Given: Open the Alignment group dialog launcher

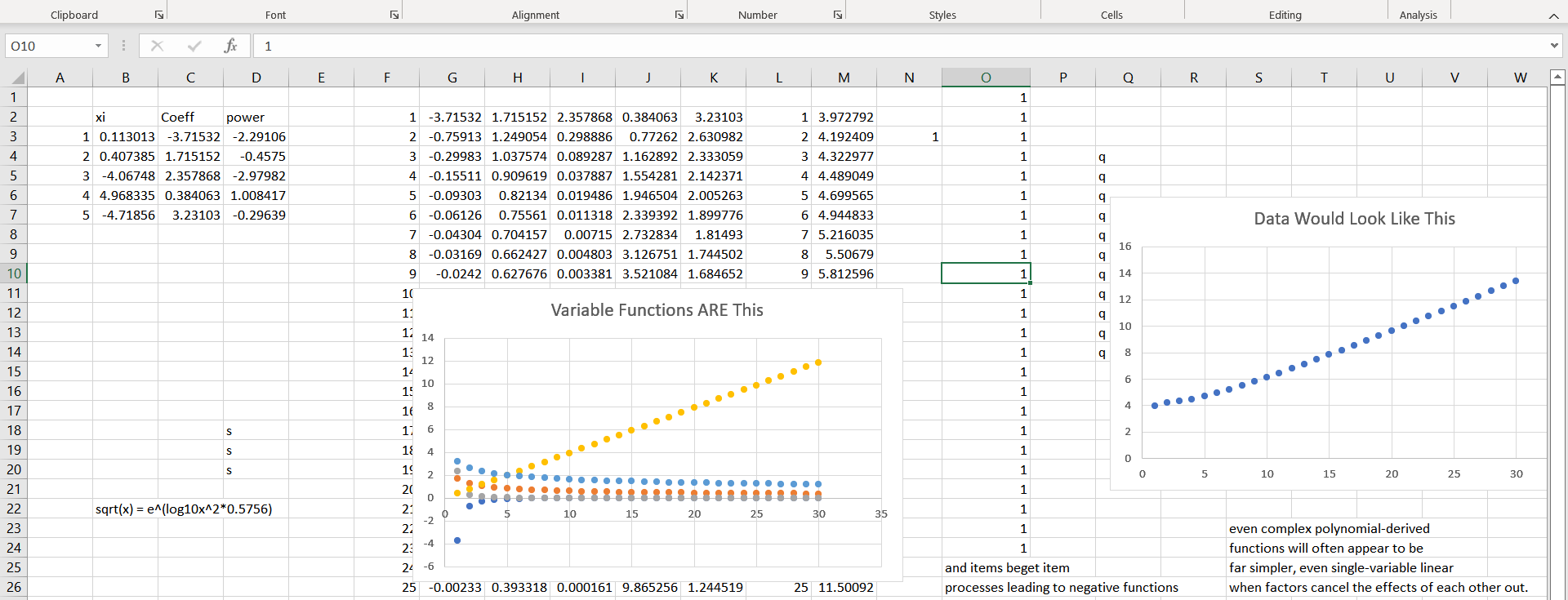Looking at the screenshot, I should click(679, 15).
